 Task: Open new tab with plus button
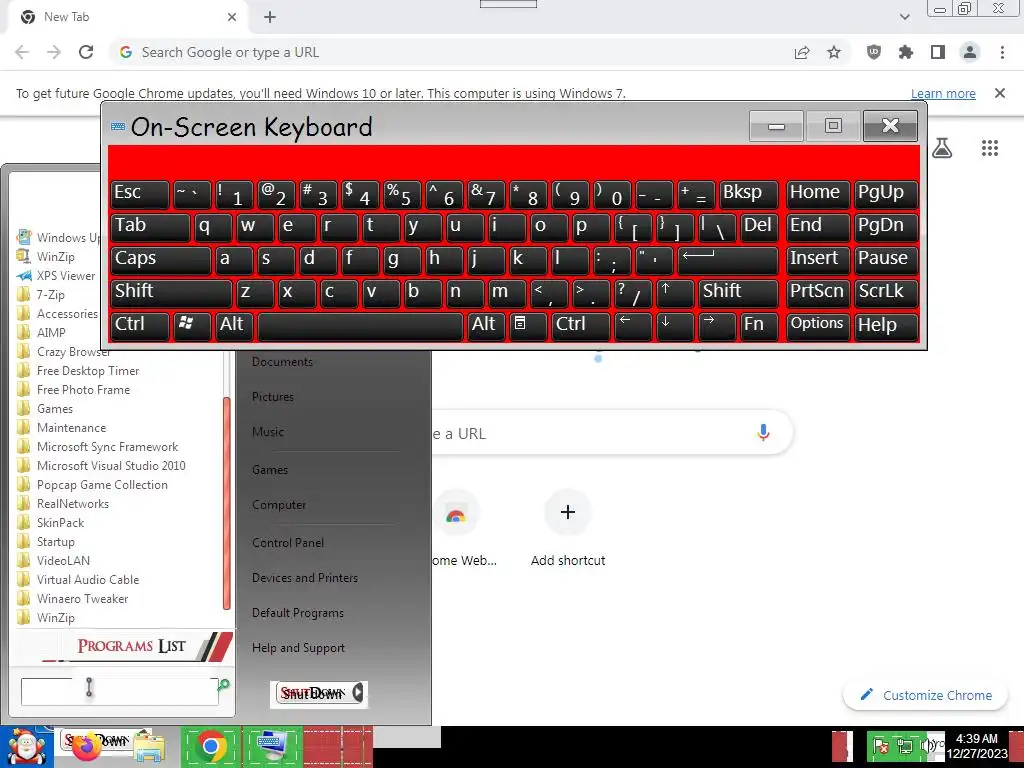coord(270,17)
